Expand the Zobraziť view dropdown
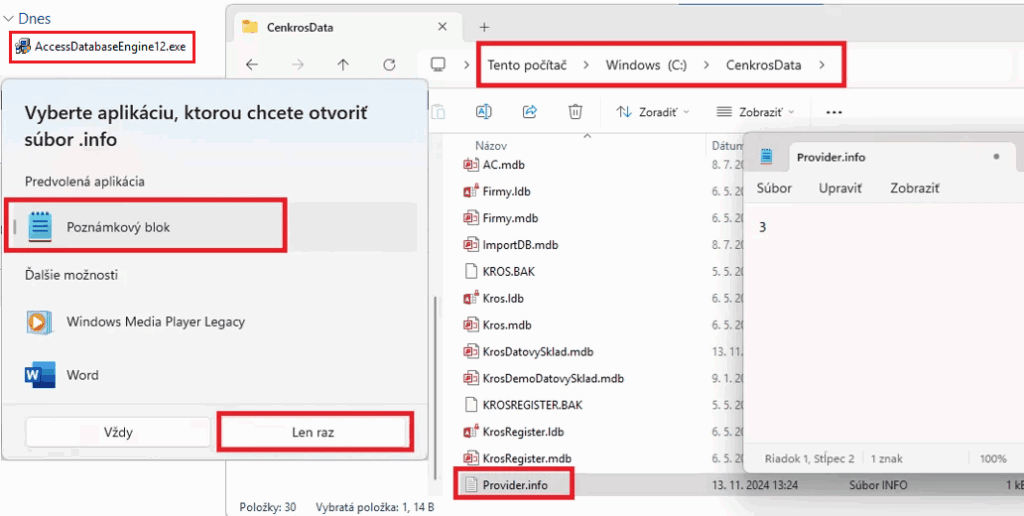This screenshot has height=516, width=1024. 755,112
